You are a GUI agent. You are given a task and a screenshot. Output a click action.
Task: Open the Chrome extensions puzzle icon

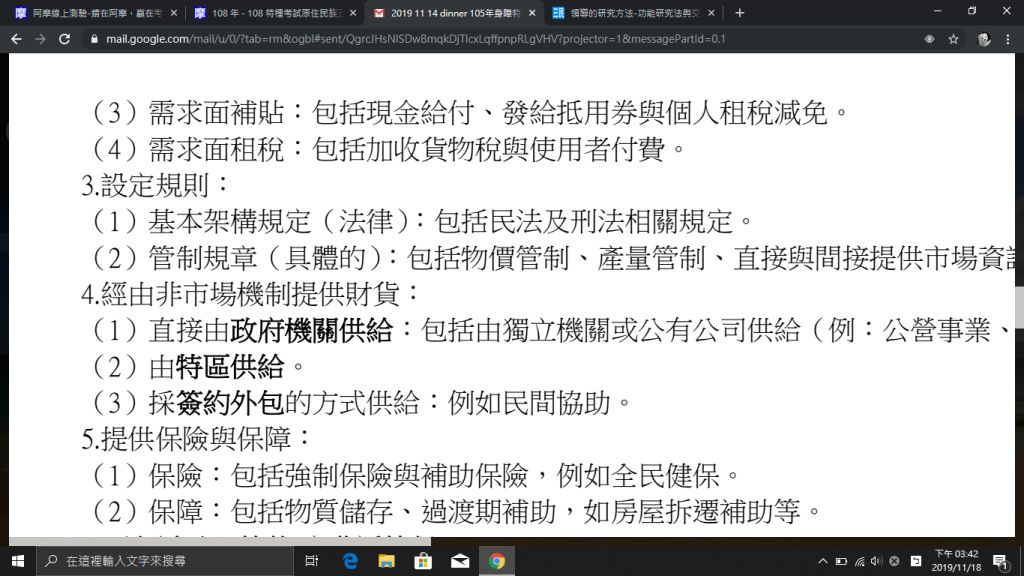929,38
